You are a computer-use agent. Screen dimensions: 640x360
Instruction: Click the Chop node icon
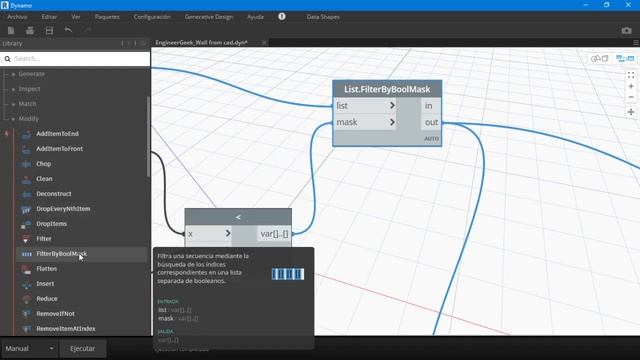coord(26,164)
